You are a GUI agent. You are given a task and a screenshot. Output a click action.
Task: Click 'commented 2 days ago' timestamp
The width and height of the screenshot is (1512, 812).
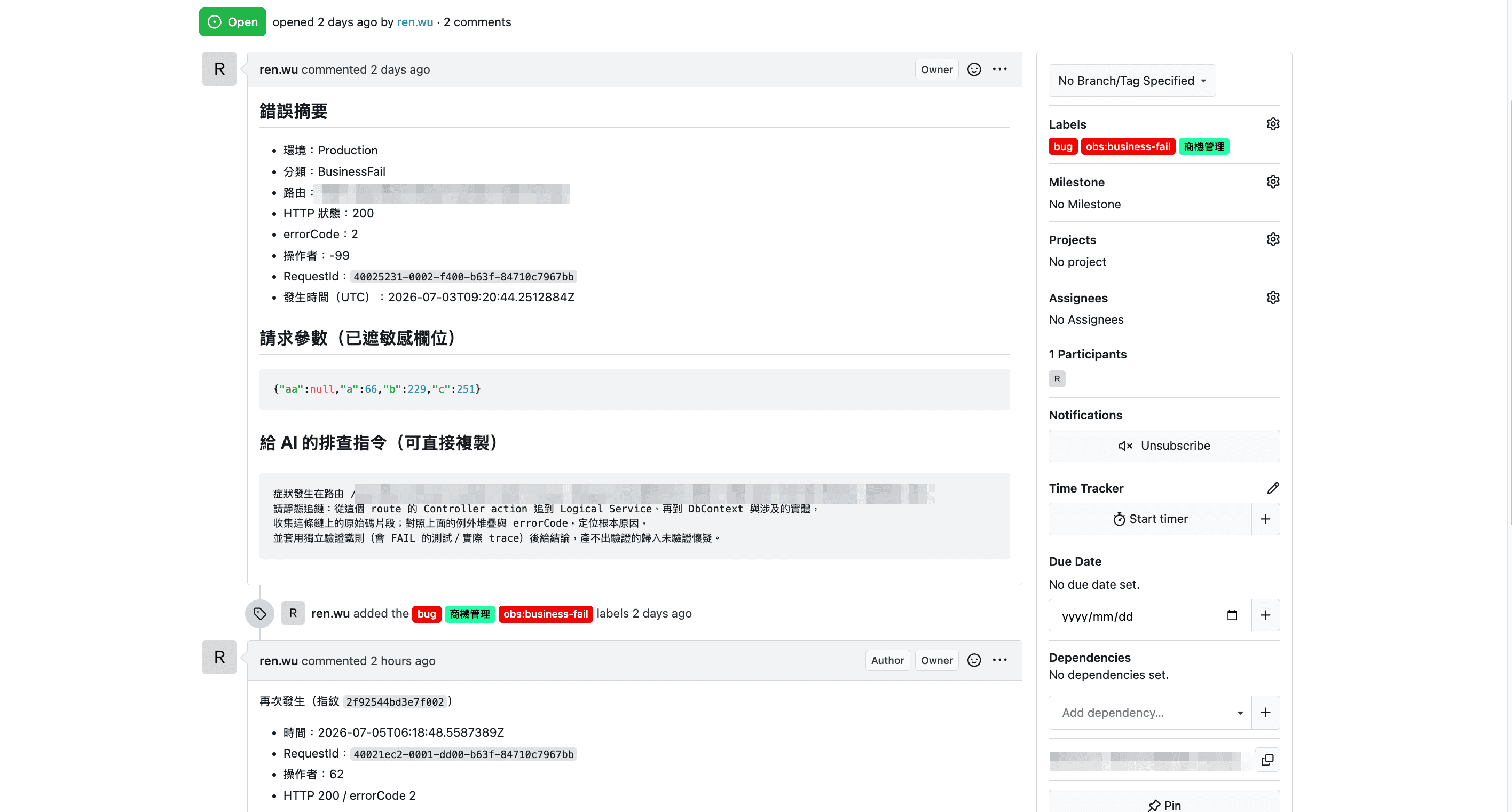coord(366,69)
